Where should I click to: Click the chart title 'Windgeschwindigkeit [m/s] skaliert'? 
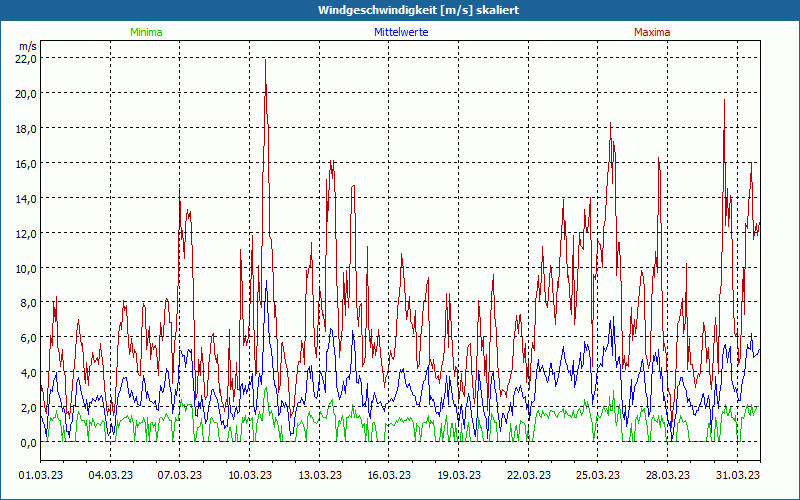(418, 10)
